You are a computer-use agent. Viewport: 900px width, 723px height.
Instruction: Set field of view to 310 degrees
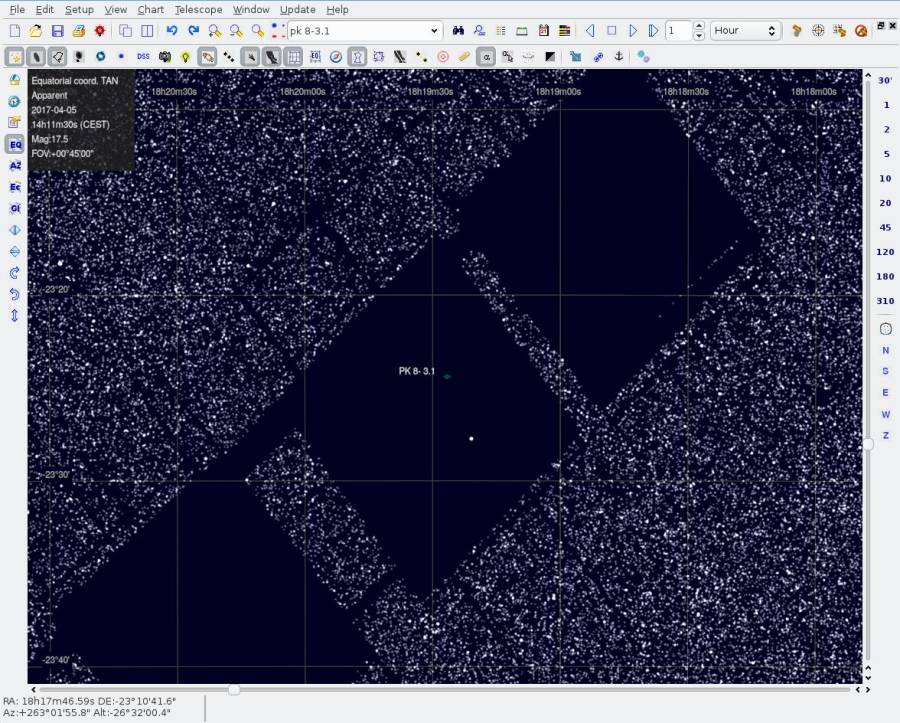(885, 301)
